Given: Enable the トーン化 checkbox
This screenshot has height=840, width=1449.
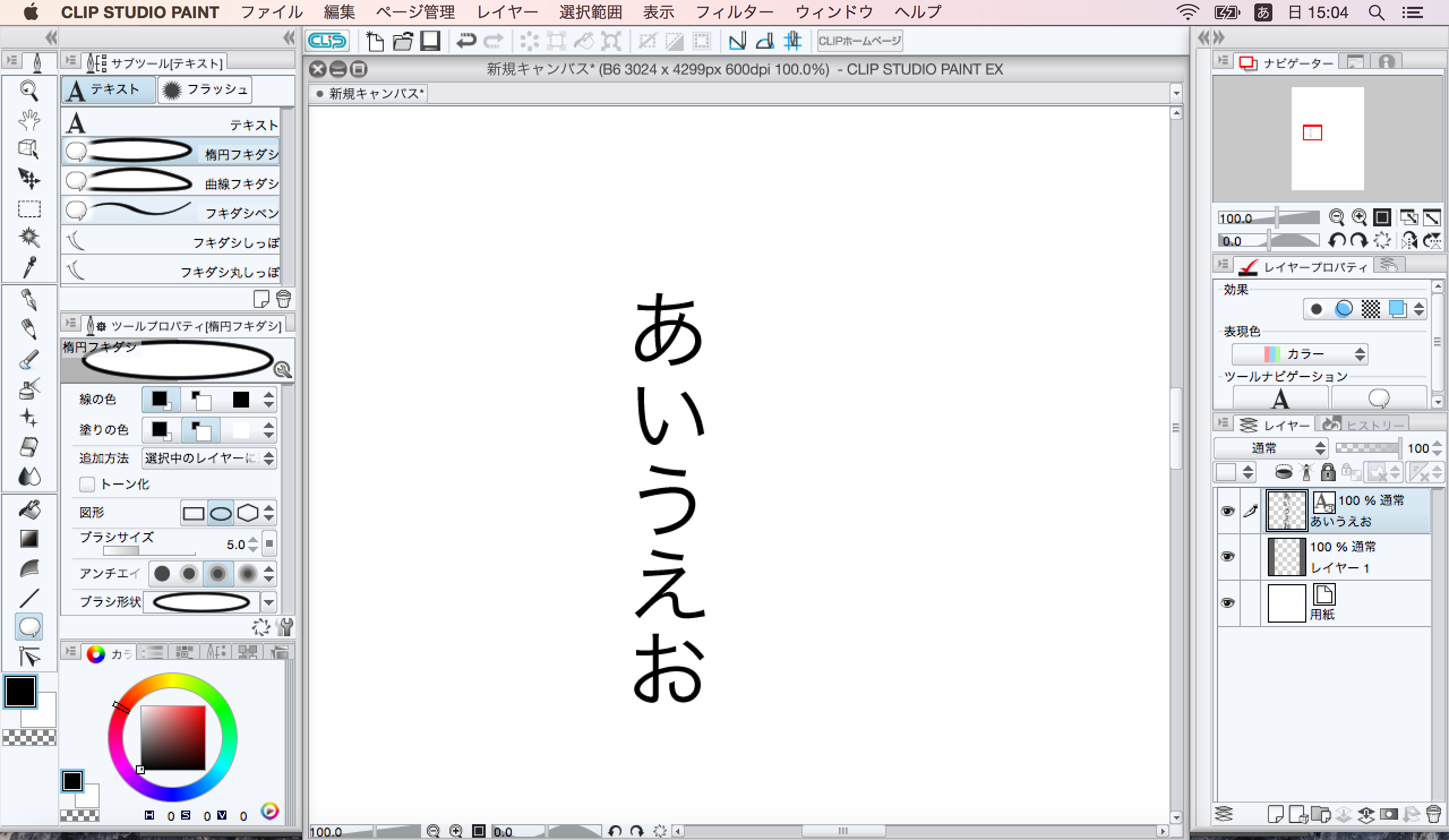Looking at the screenshot, I should click(x=87, y=485).
